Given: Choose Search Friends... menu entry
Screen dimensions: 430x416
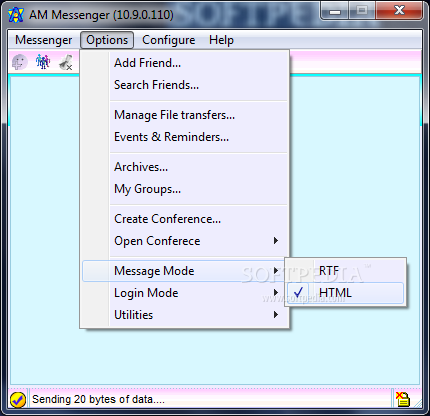Looking at the screenshot, I should tap(185, 85).
